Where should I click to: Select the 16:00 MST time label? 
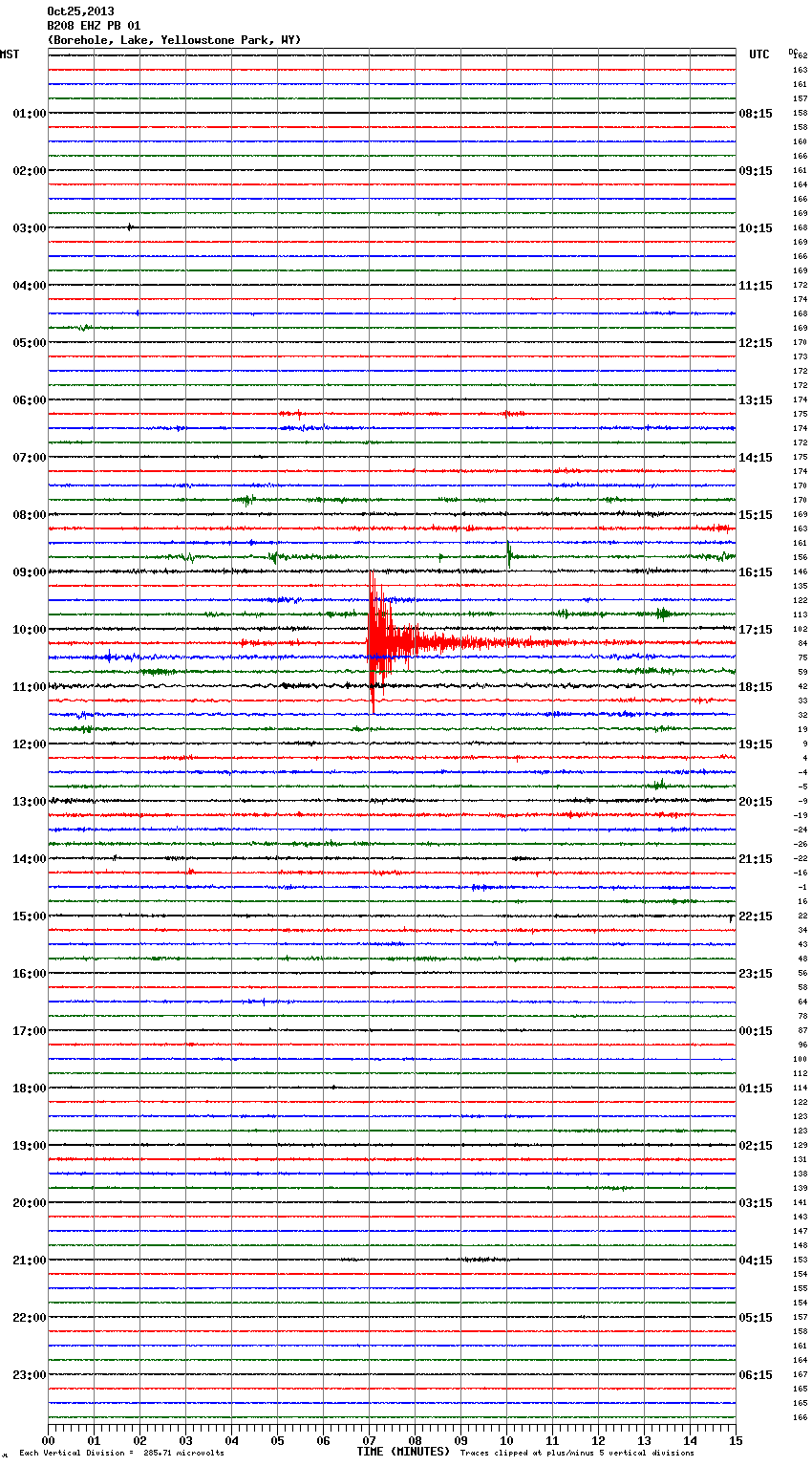tap(30, 974)
